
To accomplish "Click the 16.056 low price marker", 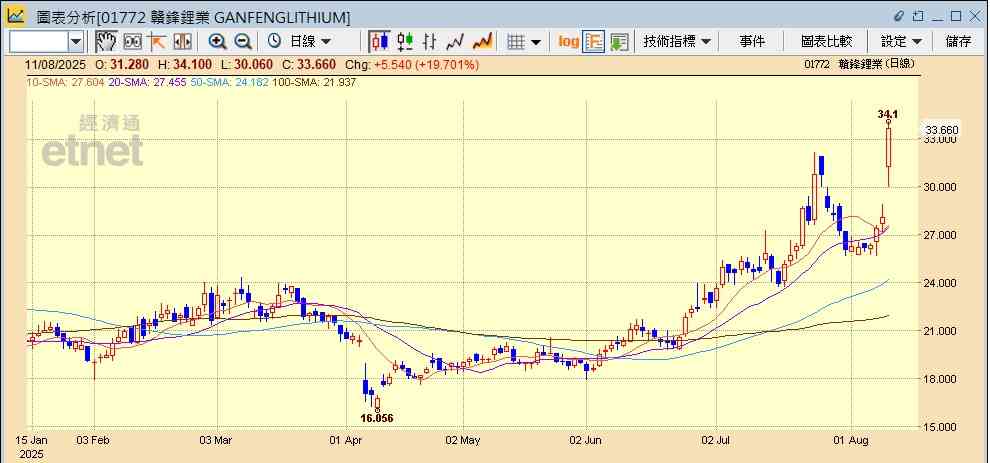I will click(x=377, y=418).
